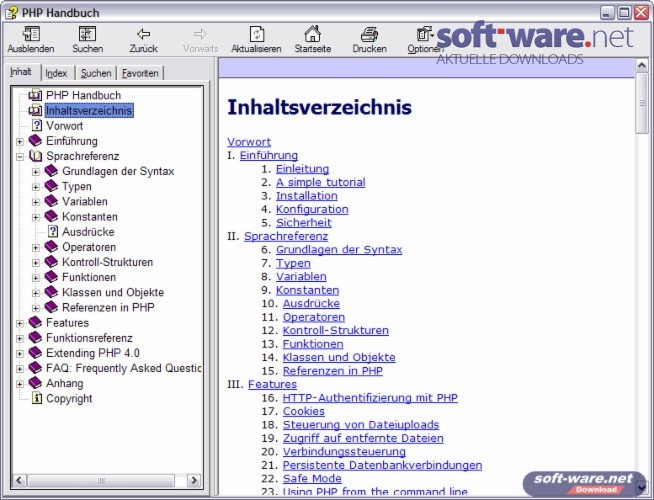Follow the Installation link
This screenshot has width=654, height=500.
pos(307,196)
